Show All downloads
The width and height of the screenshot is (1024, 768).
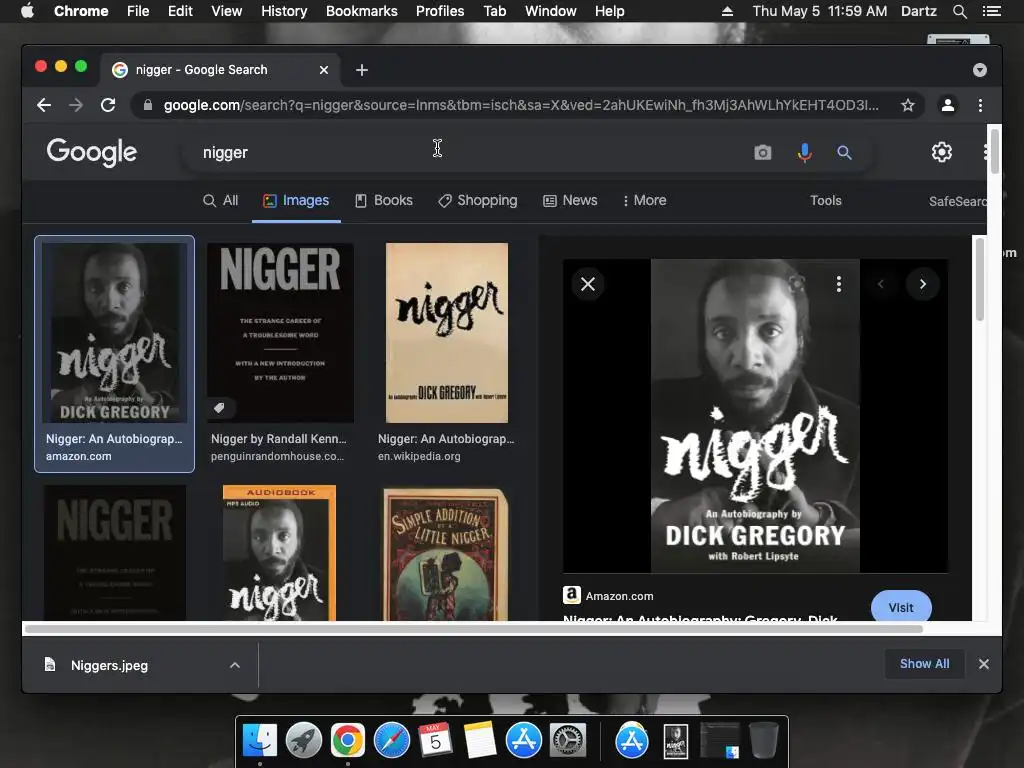click(x=925, y=664)
